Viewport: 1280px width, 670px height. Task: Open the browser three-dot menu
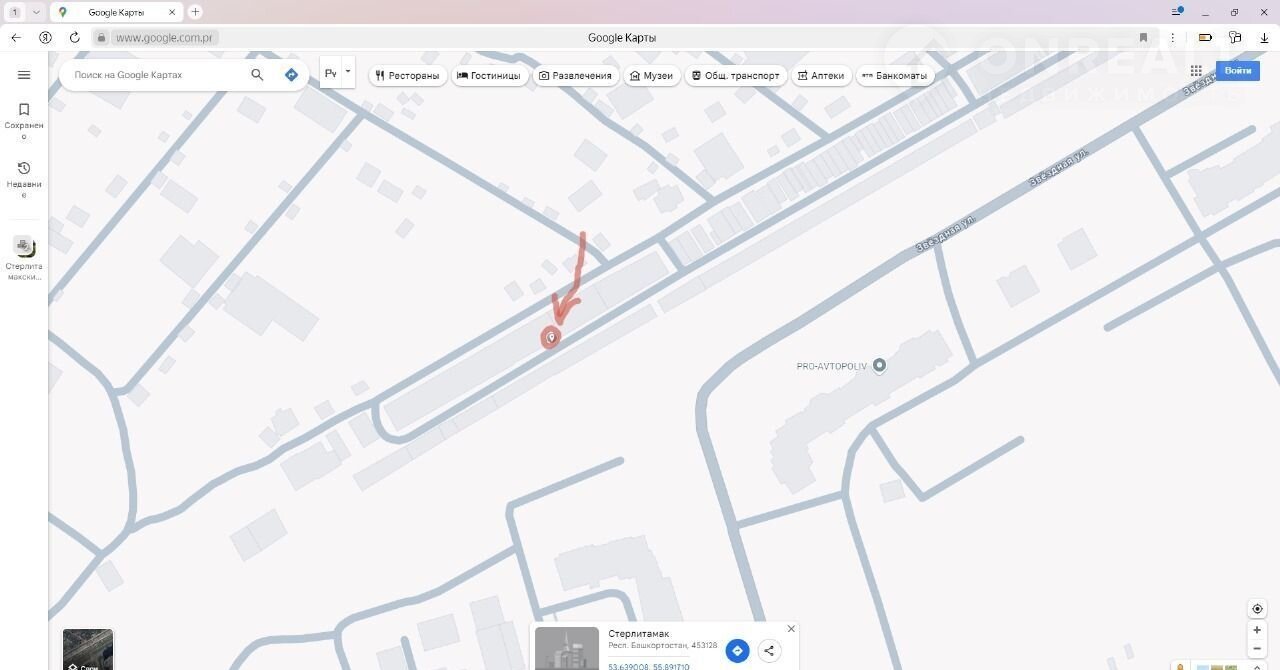pos(1173,38)
